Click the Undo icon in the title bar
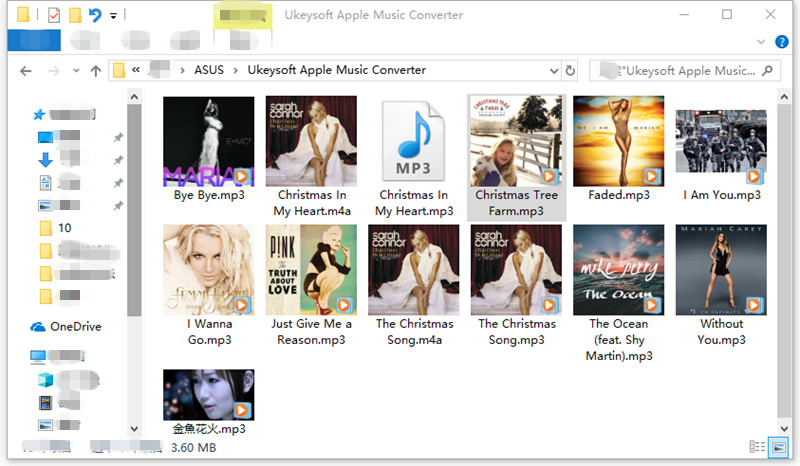 click(x=95, y=15)
